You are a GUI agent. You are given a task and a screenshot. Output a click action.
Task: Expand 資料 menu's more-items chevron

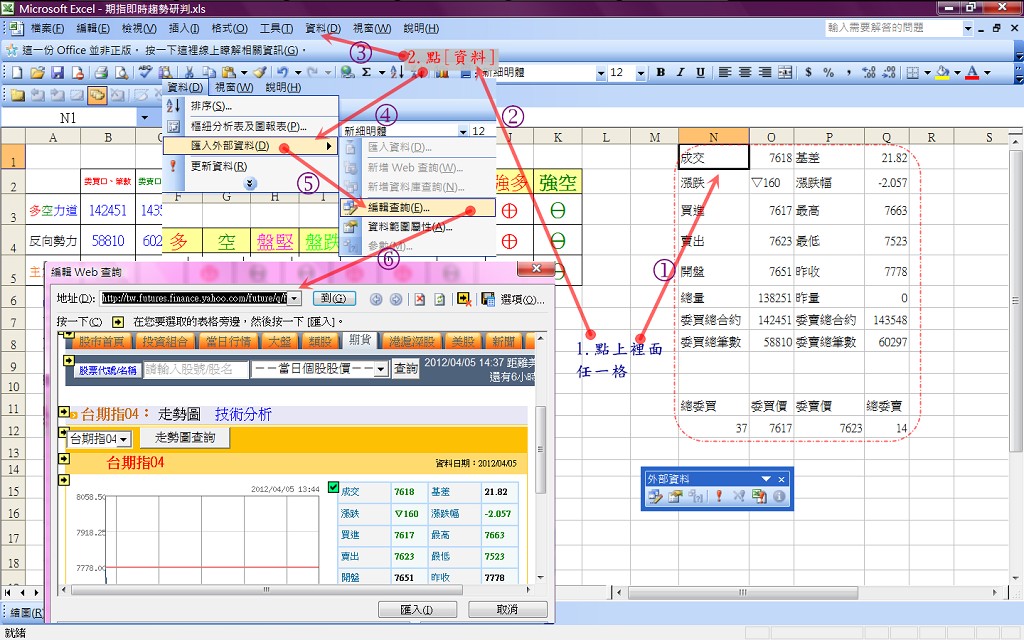(249, 184)
